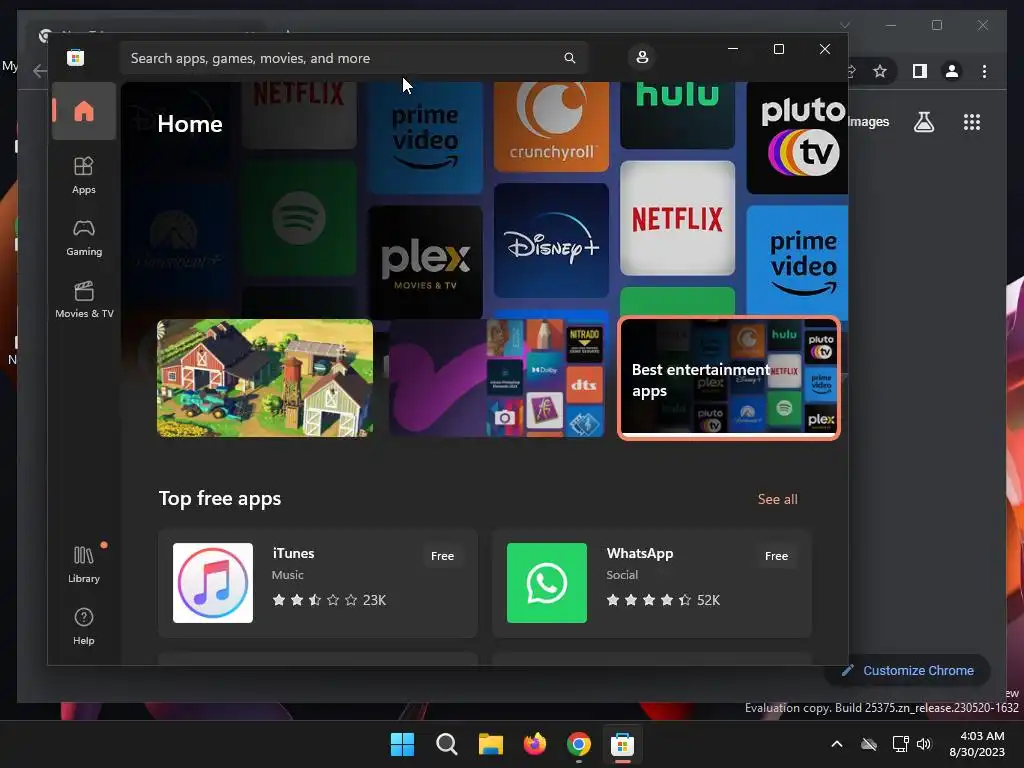Open the Home section in the Store sidebar
Viewport: 1024px width, 768px height.
point(84,112)
